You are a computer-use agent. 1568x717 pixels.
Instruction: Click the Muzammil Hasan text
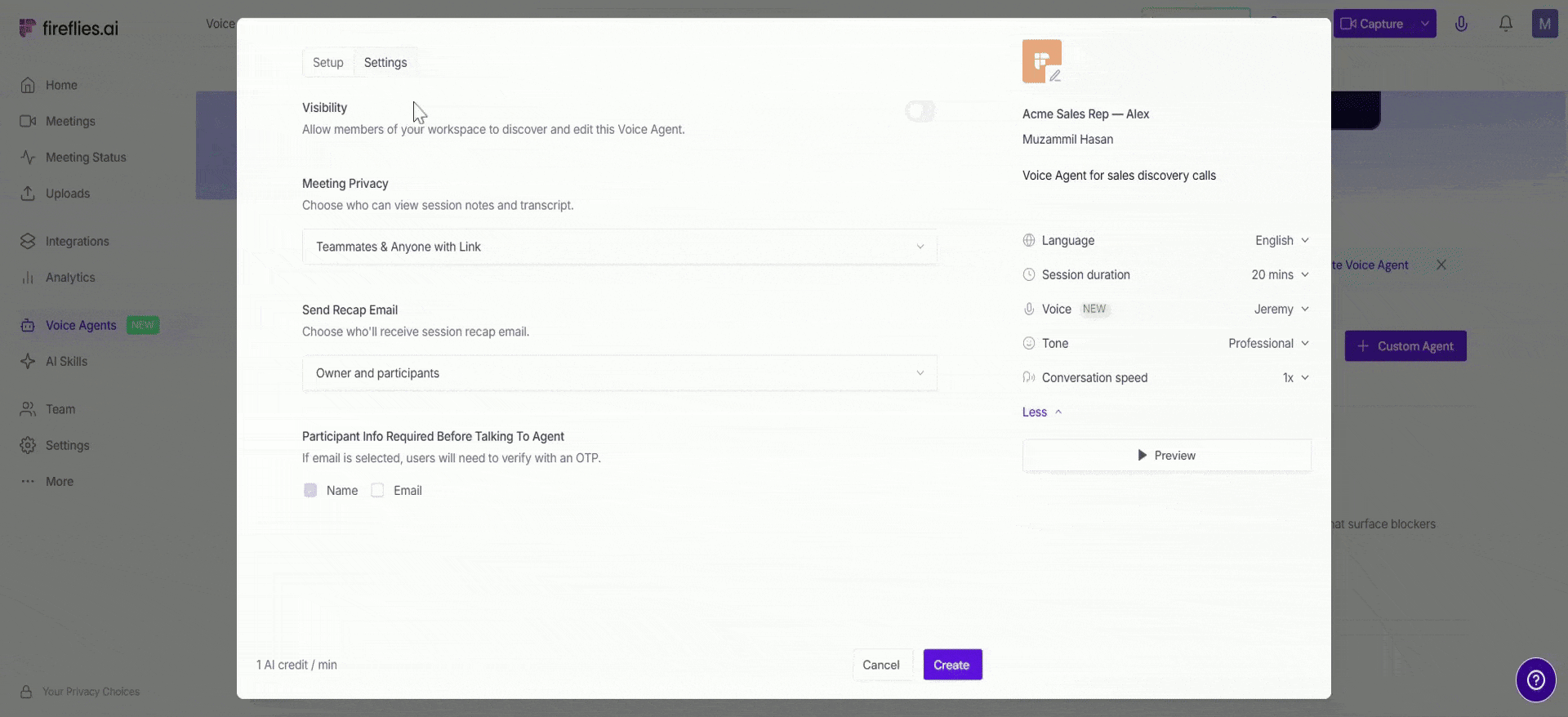tap(1067, 140)
